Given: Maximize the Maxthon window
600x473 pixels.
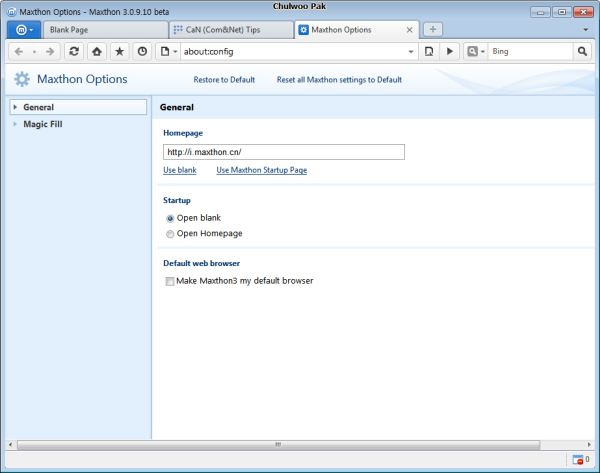Looking at the screenshot, I should pyautogui.click(x=562, y=12).
